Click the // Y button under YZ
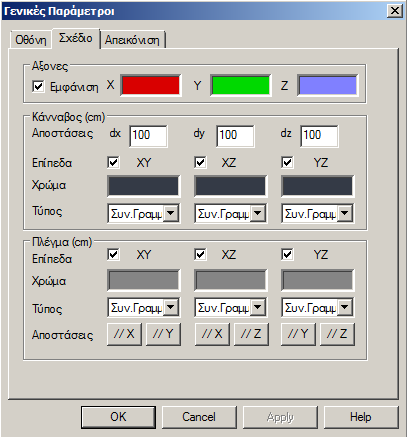This screenshot has width=407, height=437. pyautogui.click(x=298, y=334)
